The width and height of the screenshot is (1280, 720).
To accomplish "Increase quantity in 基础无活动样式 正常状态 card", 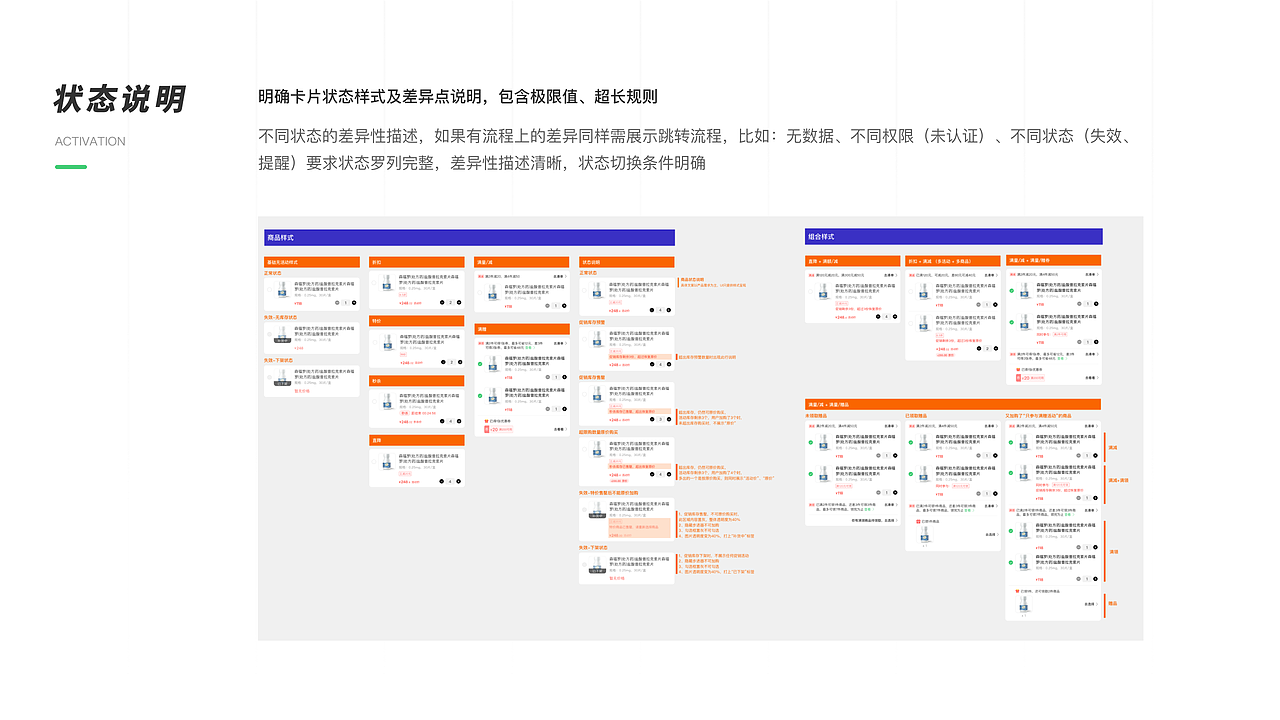I will 354,303.
